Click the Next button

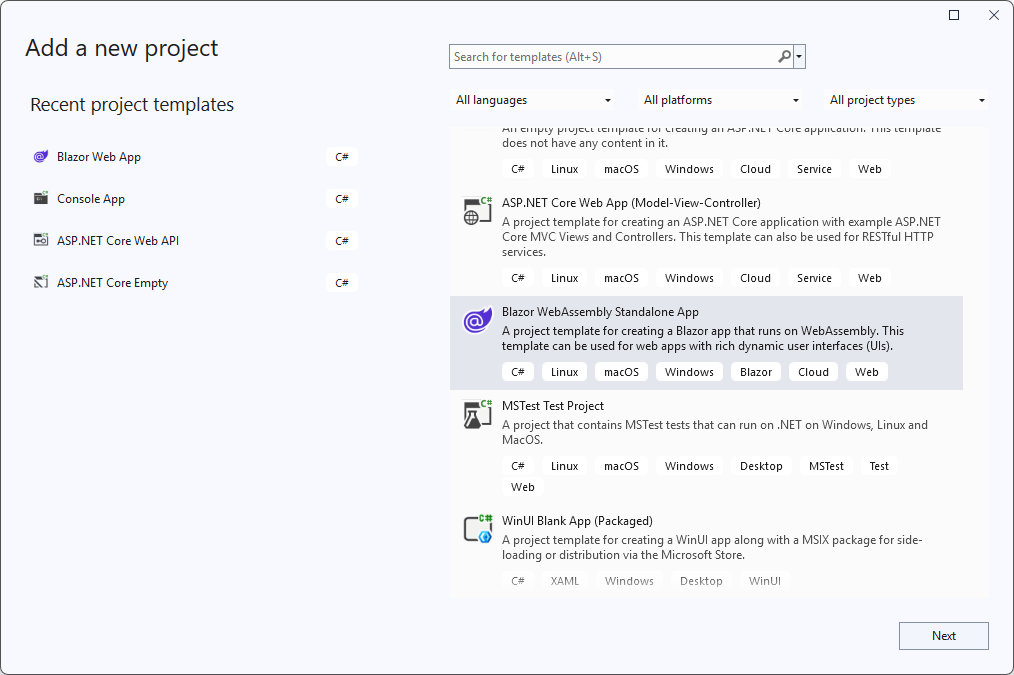tap(943, 635)
